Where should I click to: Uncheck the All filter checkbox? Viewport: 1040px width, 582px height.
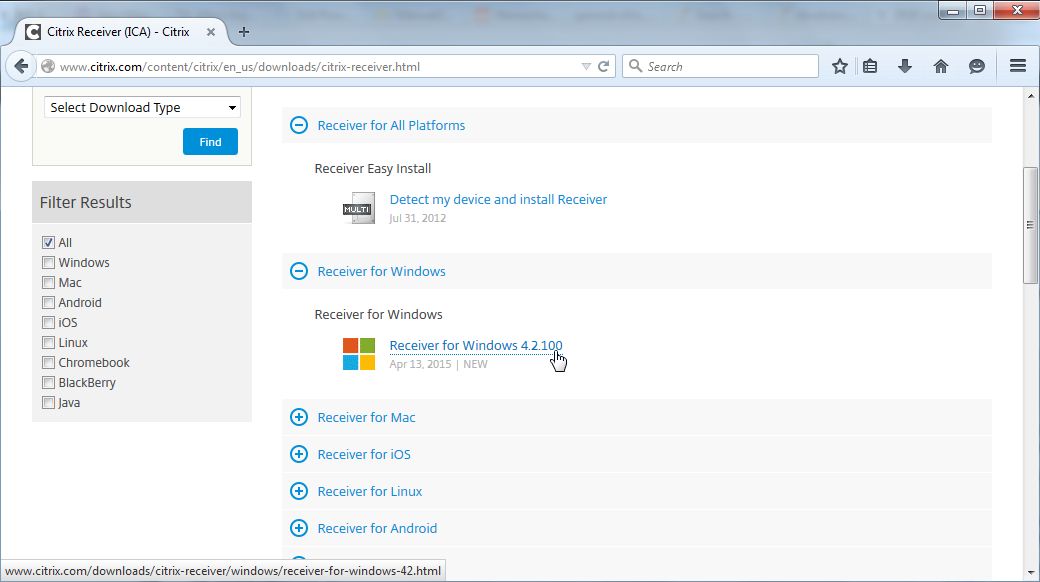pyautogui.click(x=48, y=243)
